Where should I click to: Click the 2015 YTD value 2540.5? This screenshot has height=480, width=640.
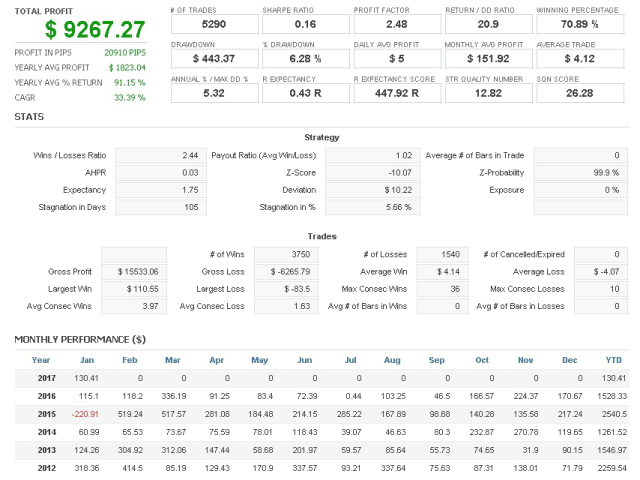pyautogui.click(x=614, y=414)
